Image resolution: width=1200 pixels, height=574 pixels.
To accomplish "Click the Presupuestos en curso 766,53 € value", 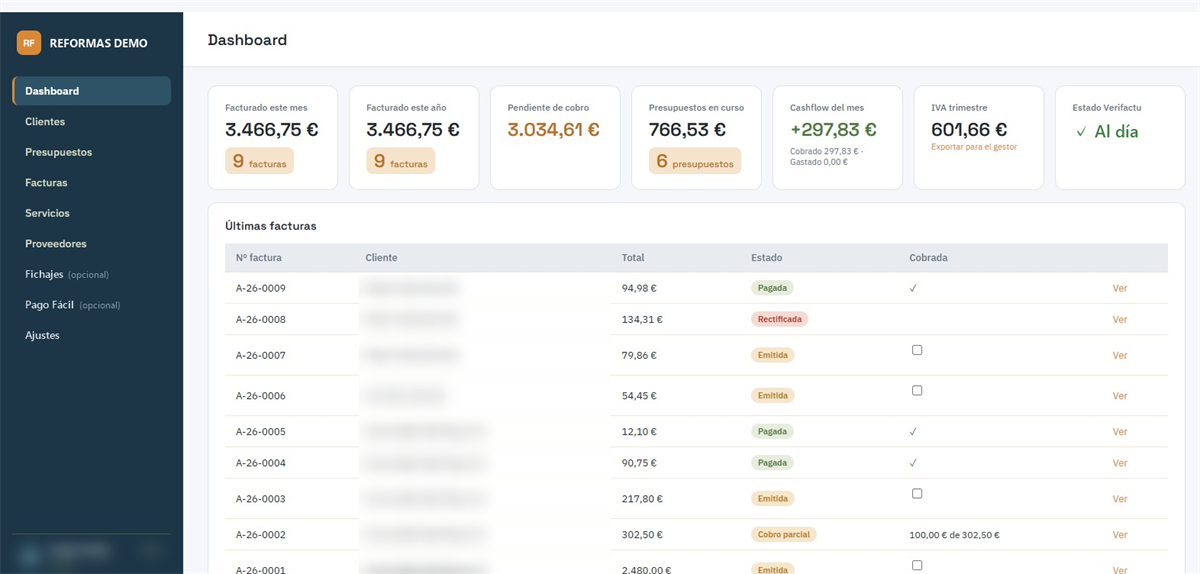I will pos(688,130).
